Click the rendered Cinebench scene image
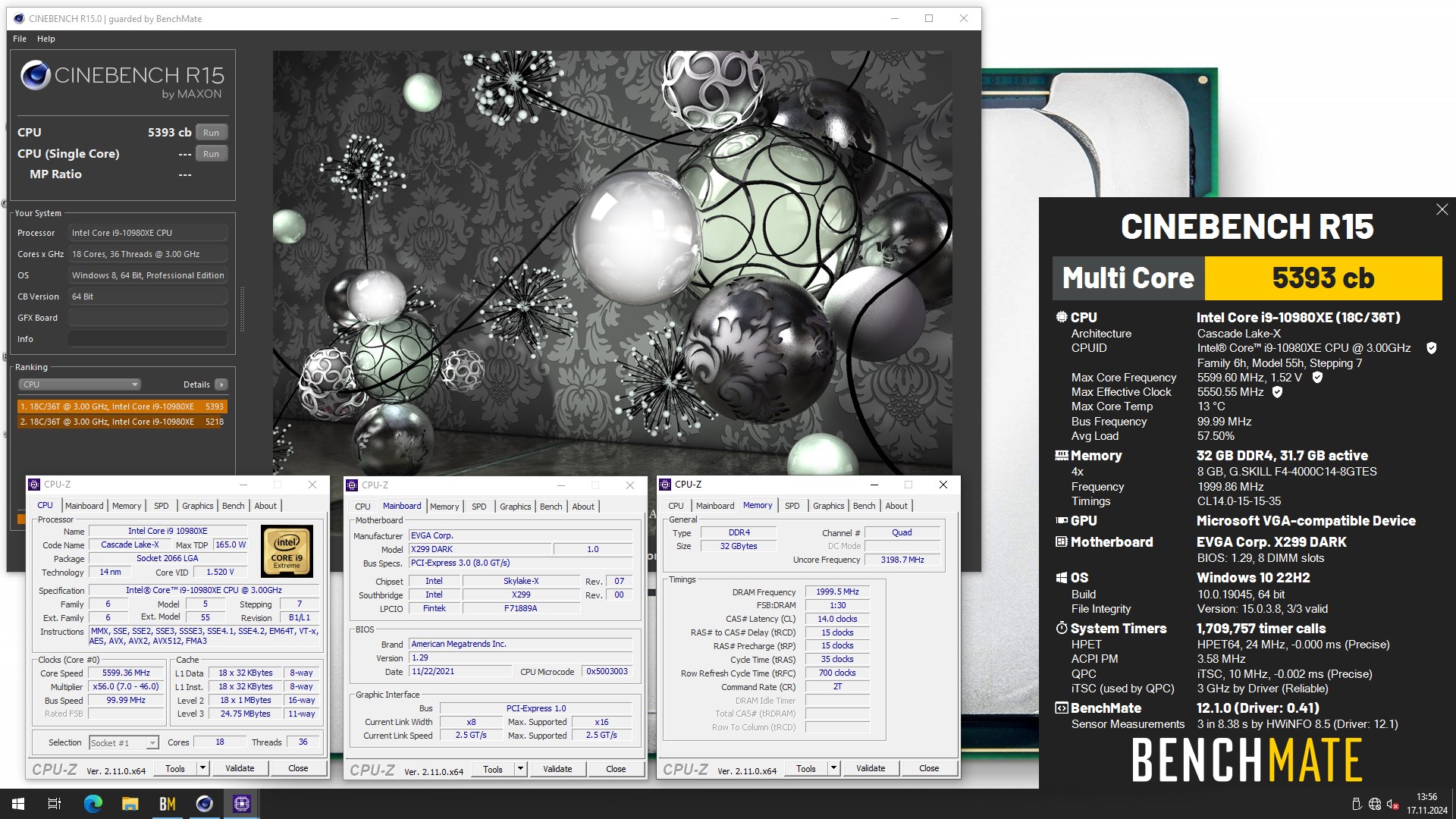This screenshot has width=1456, height=819. 612,263
